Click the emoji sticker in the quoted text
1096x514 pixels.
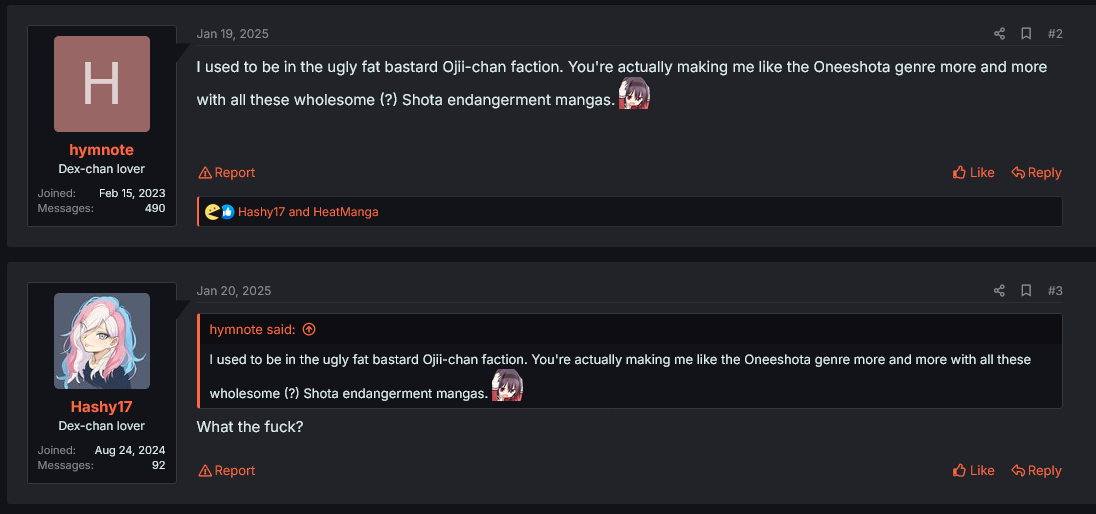pos(507,386)
